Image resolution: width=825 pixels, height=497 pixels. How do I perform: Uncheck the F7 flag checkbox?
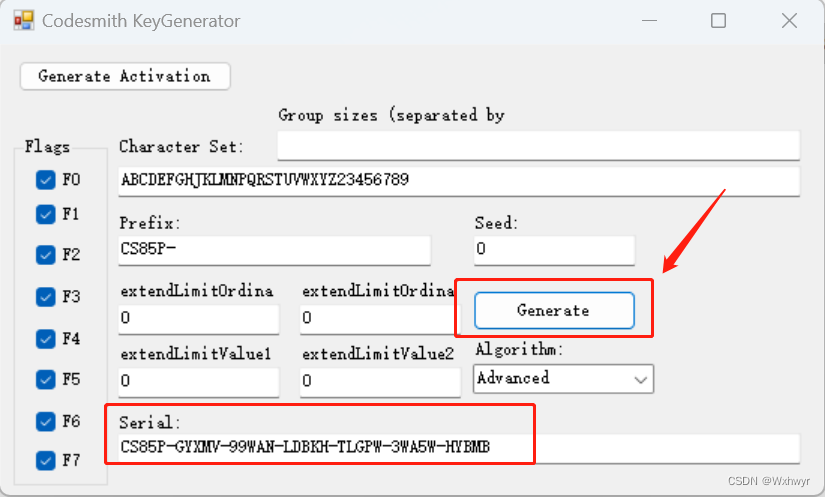46,460
